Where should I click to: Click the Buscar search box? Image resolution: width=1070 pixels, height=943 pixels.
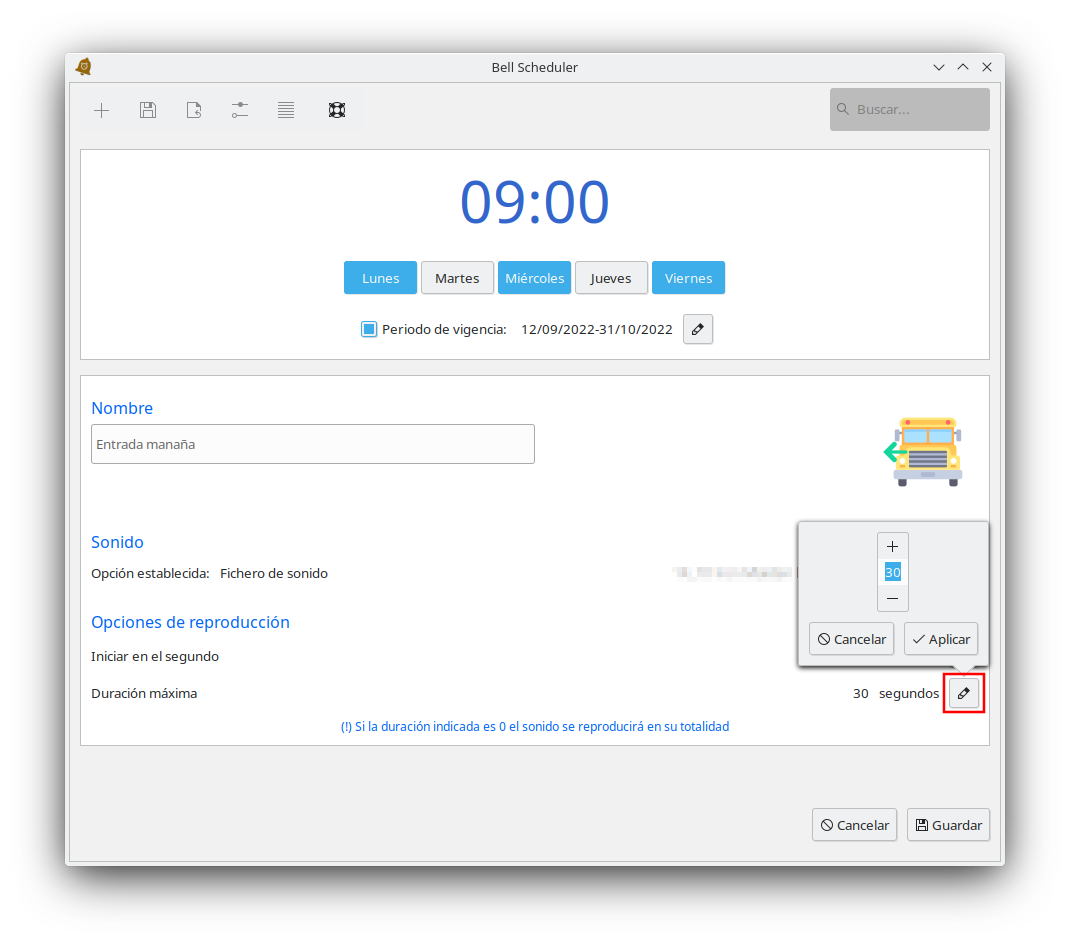point(910,109)
